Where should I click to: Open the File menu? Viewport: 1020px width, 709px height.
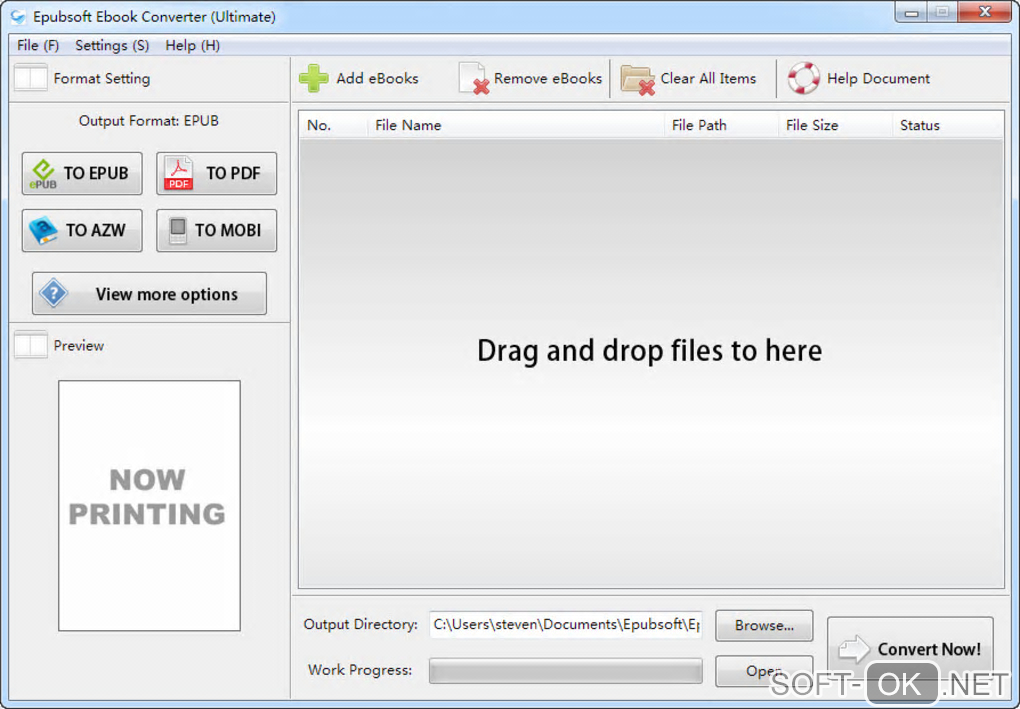(x=38, y=46)
